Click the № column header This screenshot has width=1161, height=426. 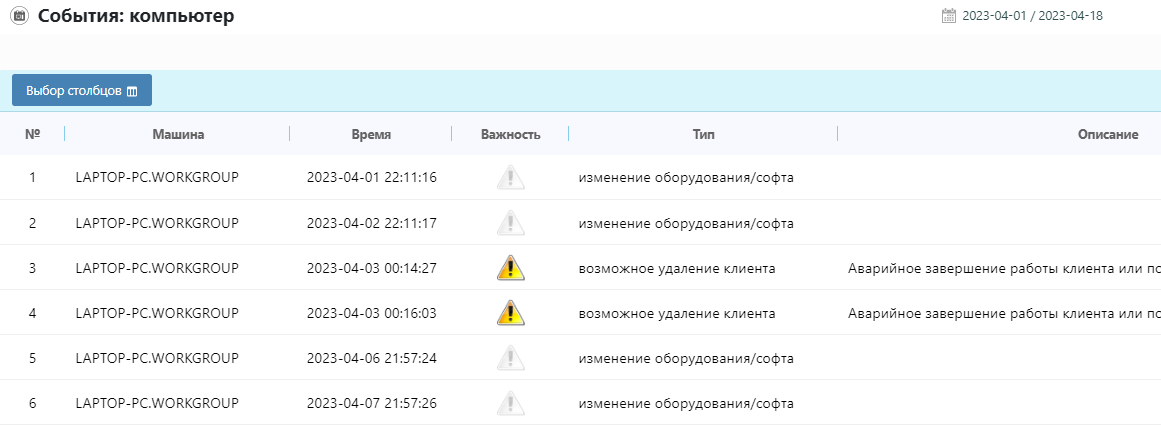click(32, 134)
